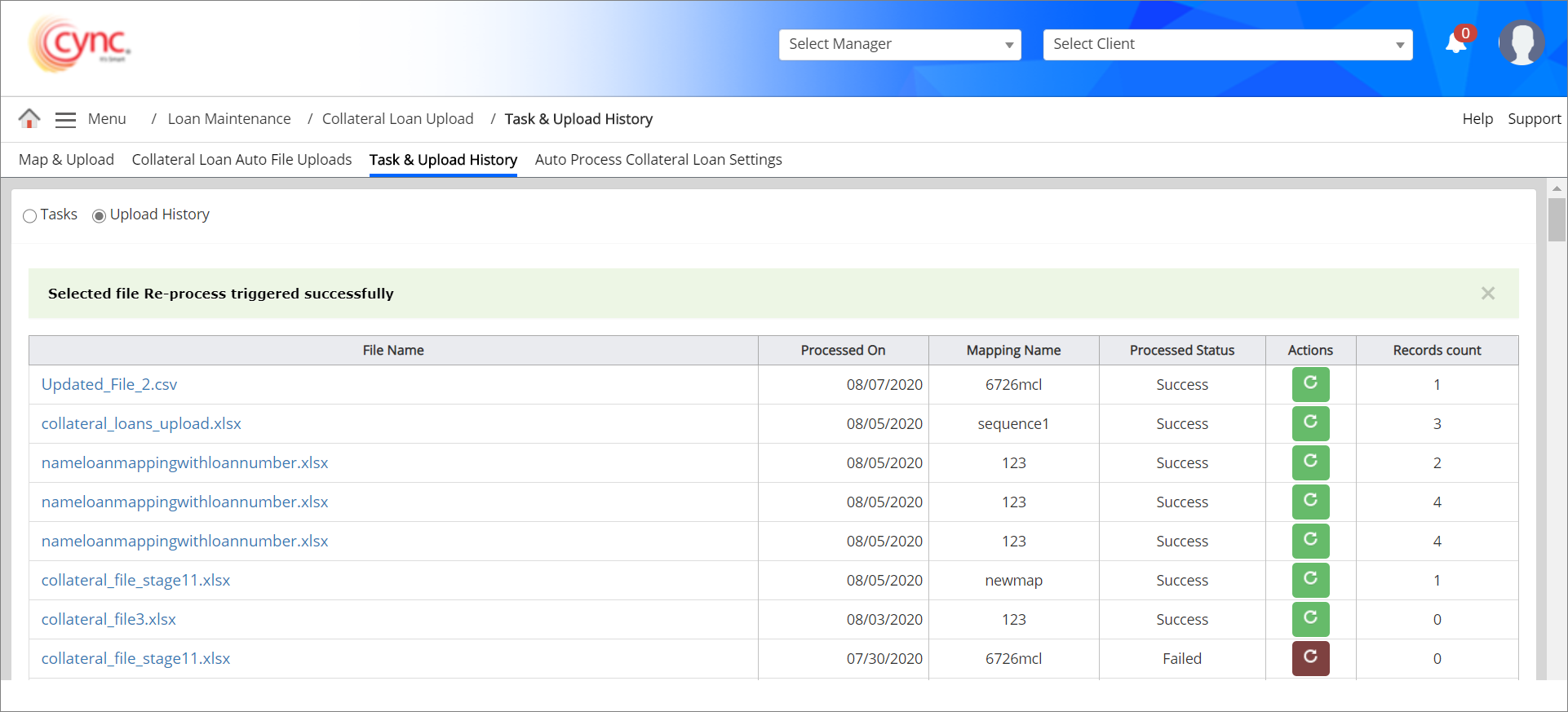Re-process the Updated_File_2.csv upload
1568x712 pixels.
point(1310,384)
